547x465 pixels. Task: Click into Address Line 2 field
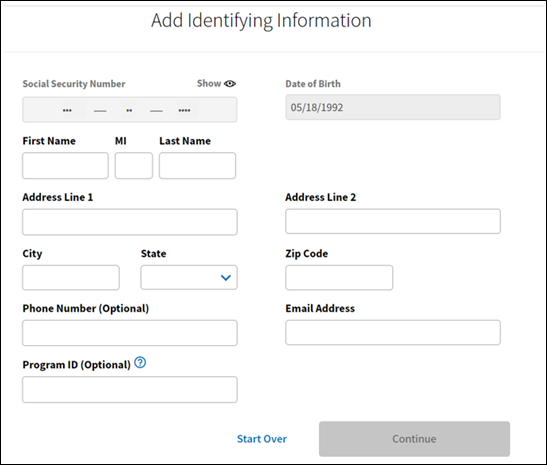coord(393,222)
